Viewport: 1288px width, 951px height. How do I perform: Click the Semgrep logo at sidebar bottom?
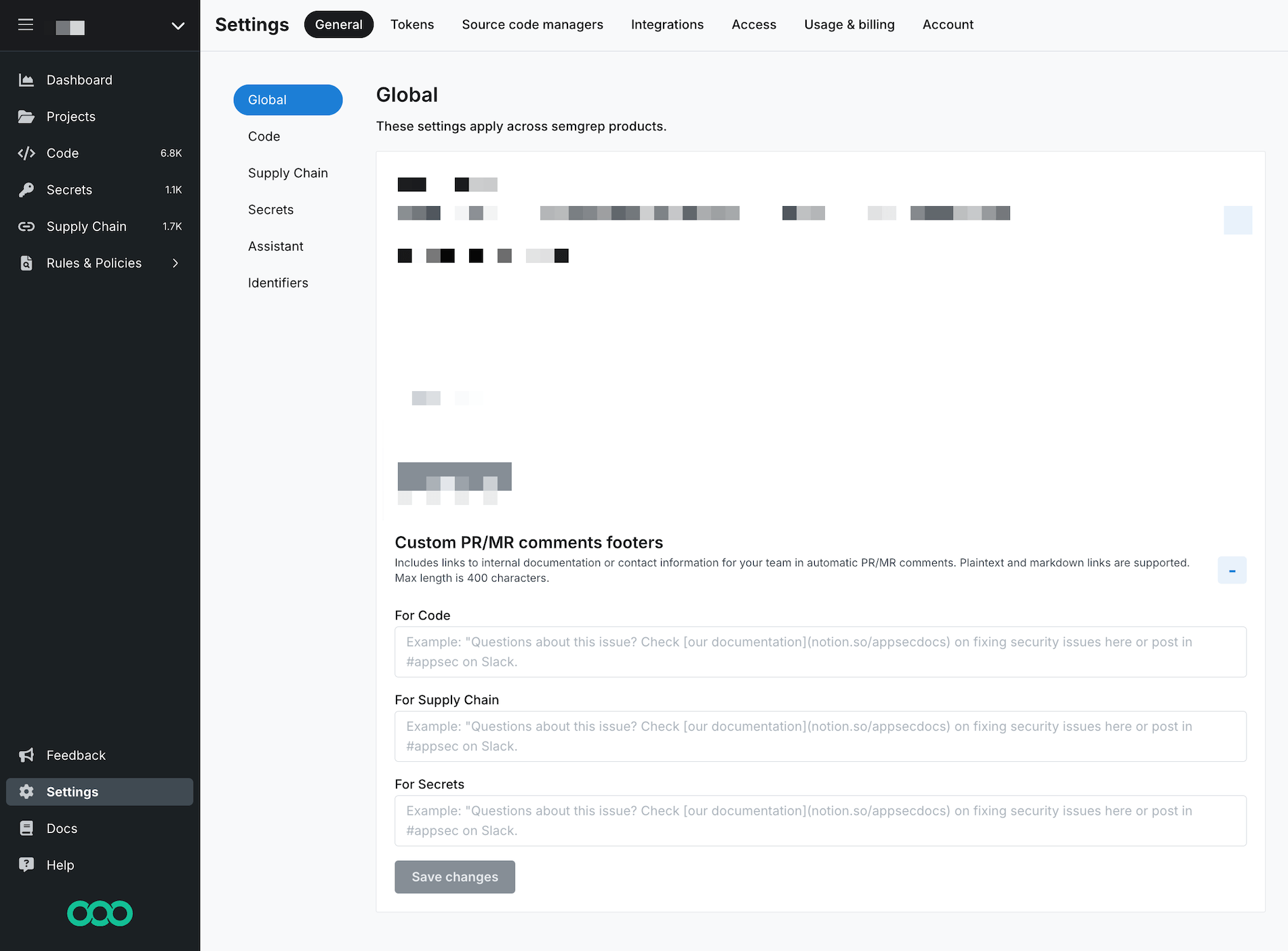[x=100, y=913]
